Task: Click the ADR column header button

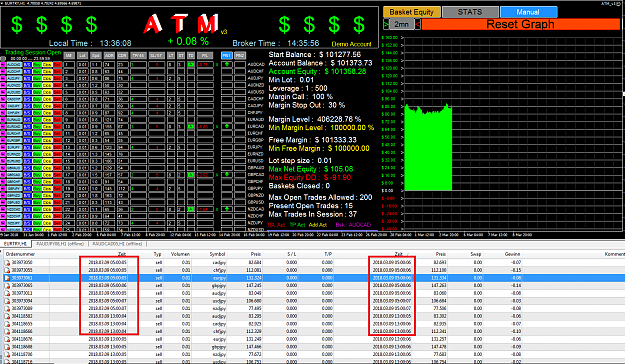Action: point(109,55)
